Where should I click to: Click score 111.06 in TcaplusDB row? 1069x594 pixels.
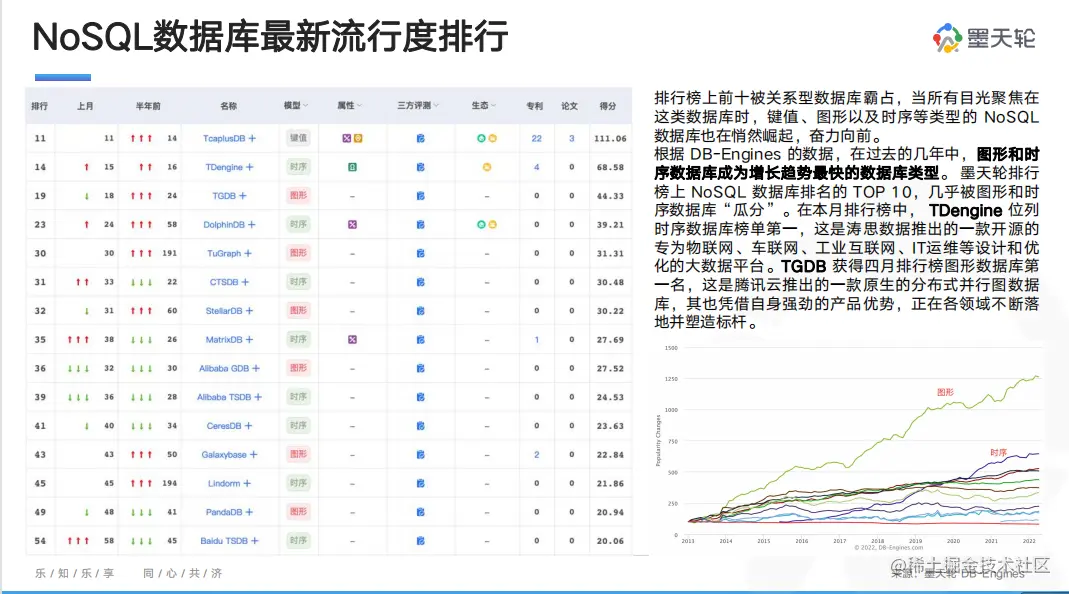pos(610,138)
